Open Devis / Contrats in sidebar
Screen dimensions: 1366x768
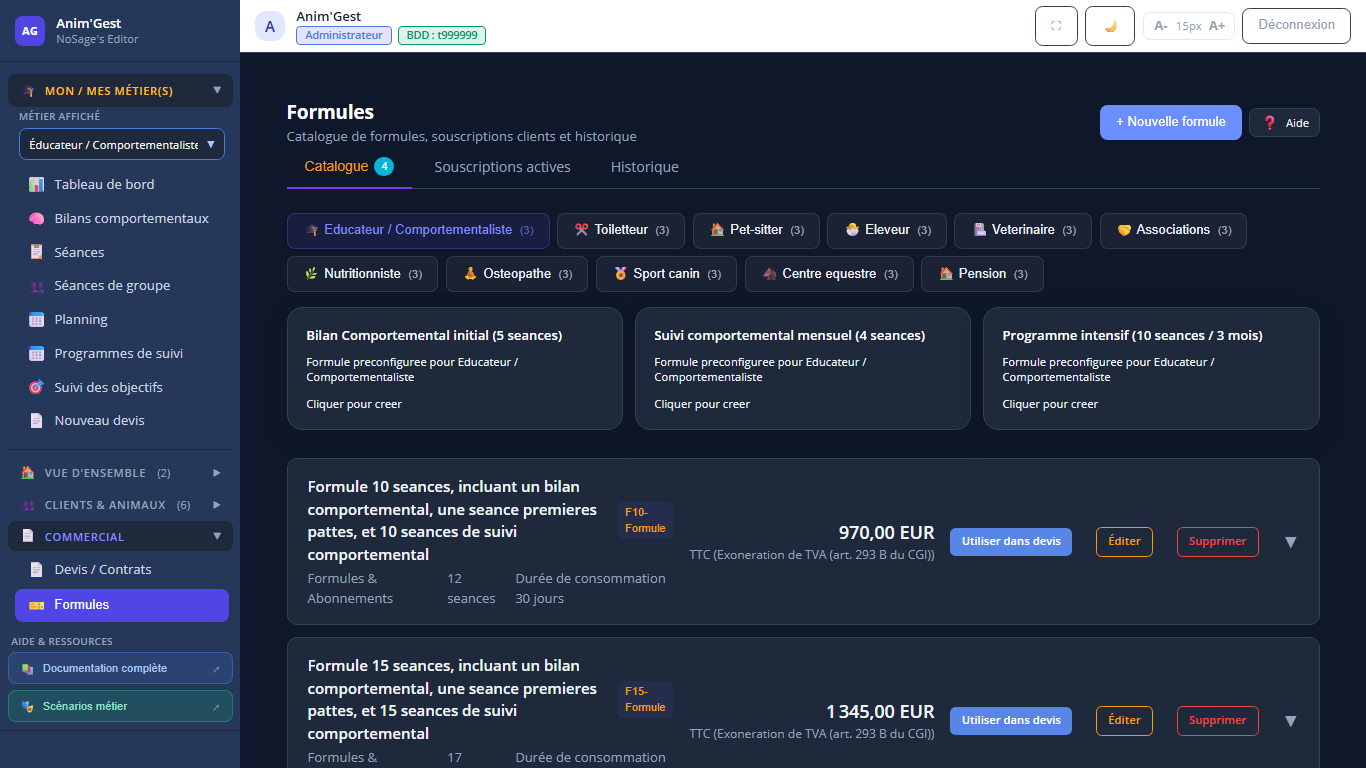click(122, 570)
